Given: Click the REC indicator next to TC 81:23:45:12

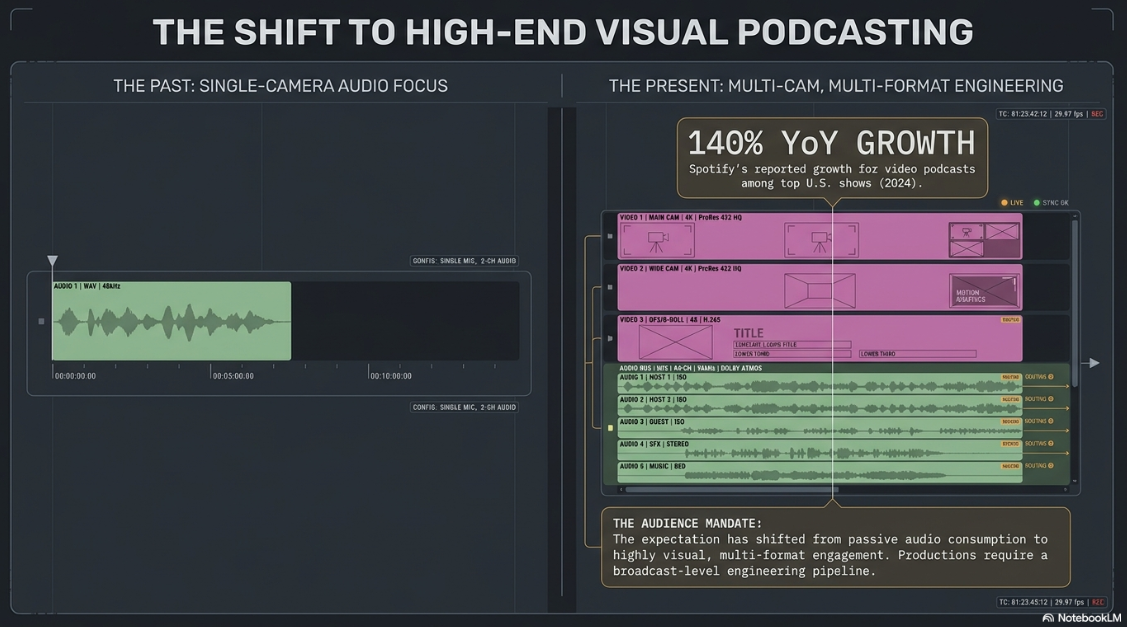Looking at the screenshot, I should pos(1098,602).
